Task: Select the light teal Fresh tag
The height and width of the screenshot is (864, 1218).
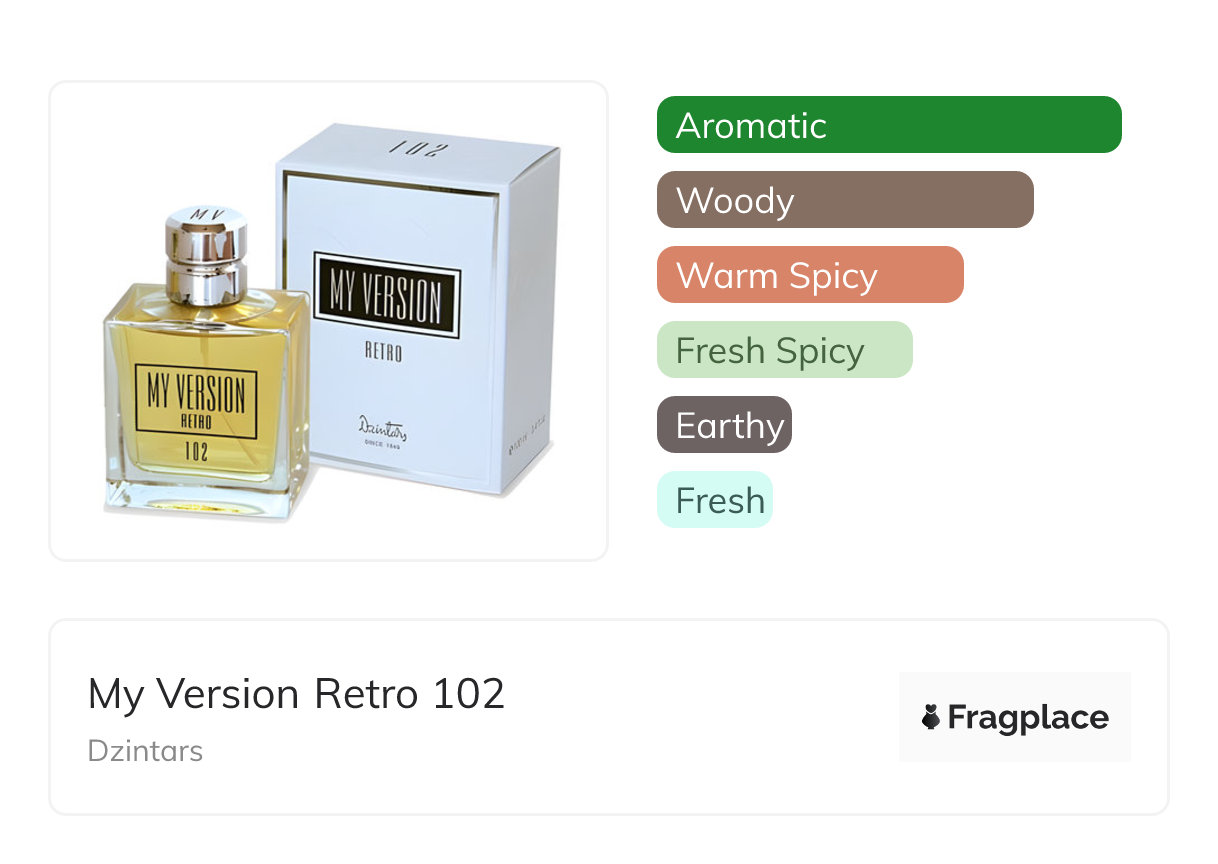Action: pos(714,500)
